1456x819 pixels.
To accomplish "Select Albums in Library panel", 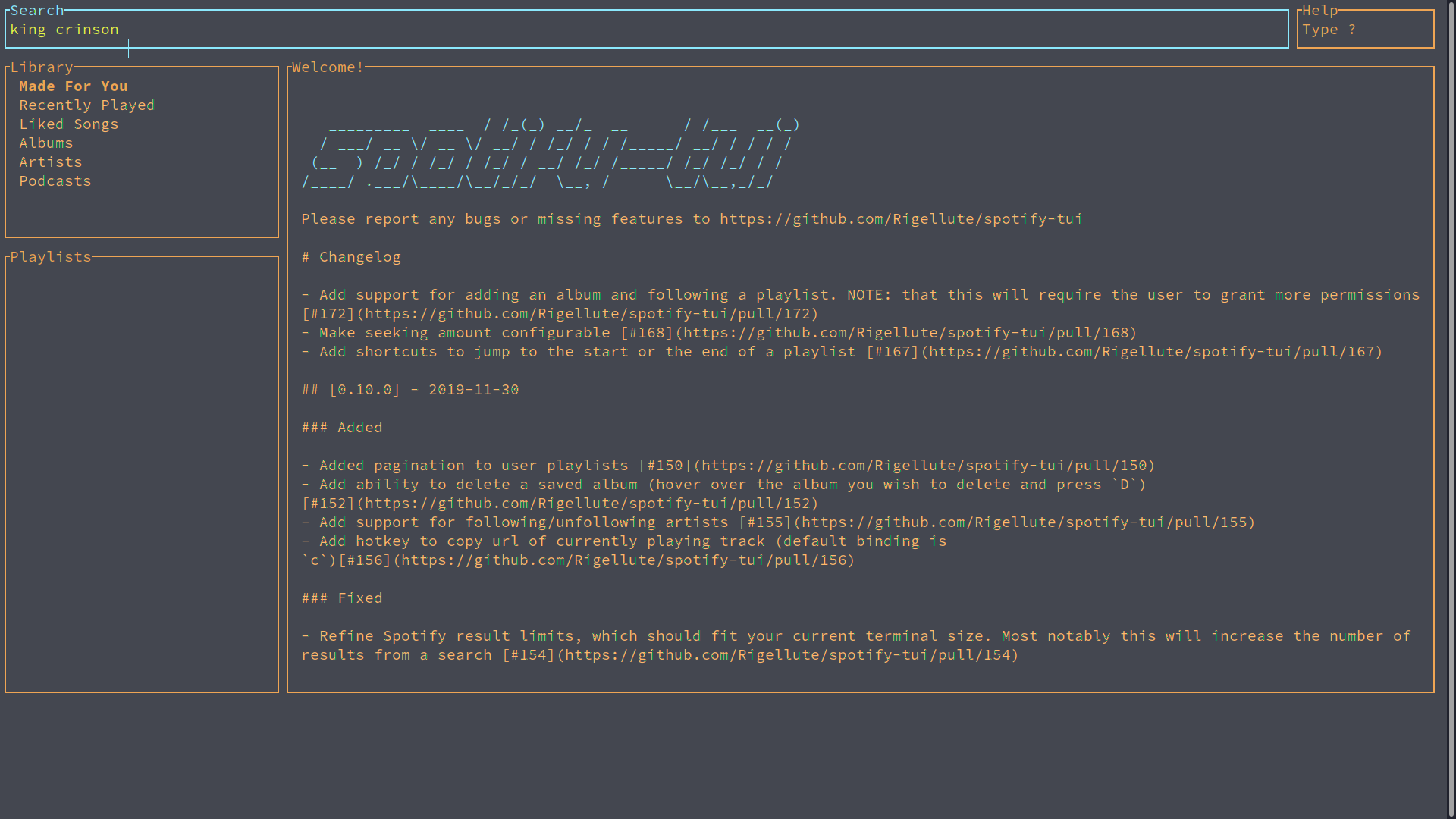I will pyautogui.click(x=46, y=143).
